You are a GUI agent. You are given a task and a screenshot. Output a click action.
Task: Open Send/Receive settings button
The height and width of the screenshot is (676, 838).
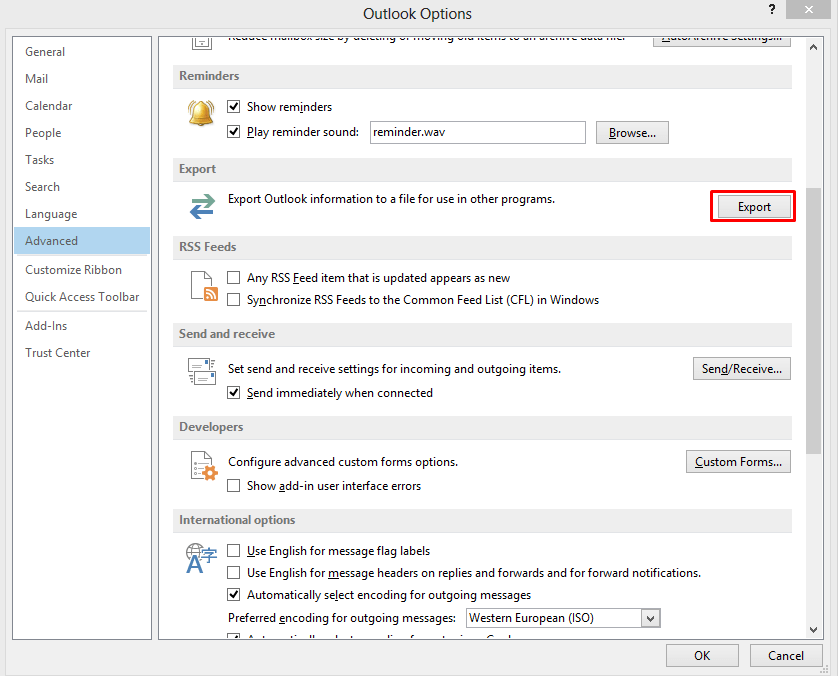coord(741,369)
